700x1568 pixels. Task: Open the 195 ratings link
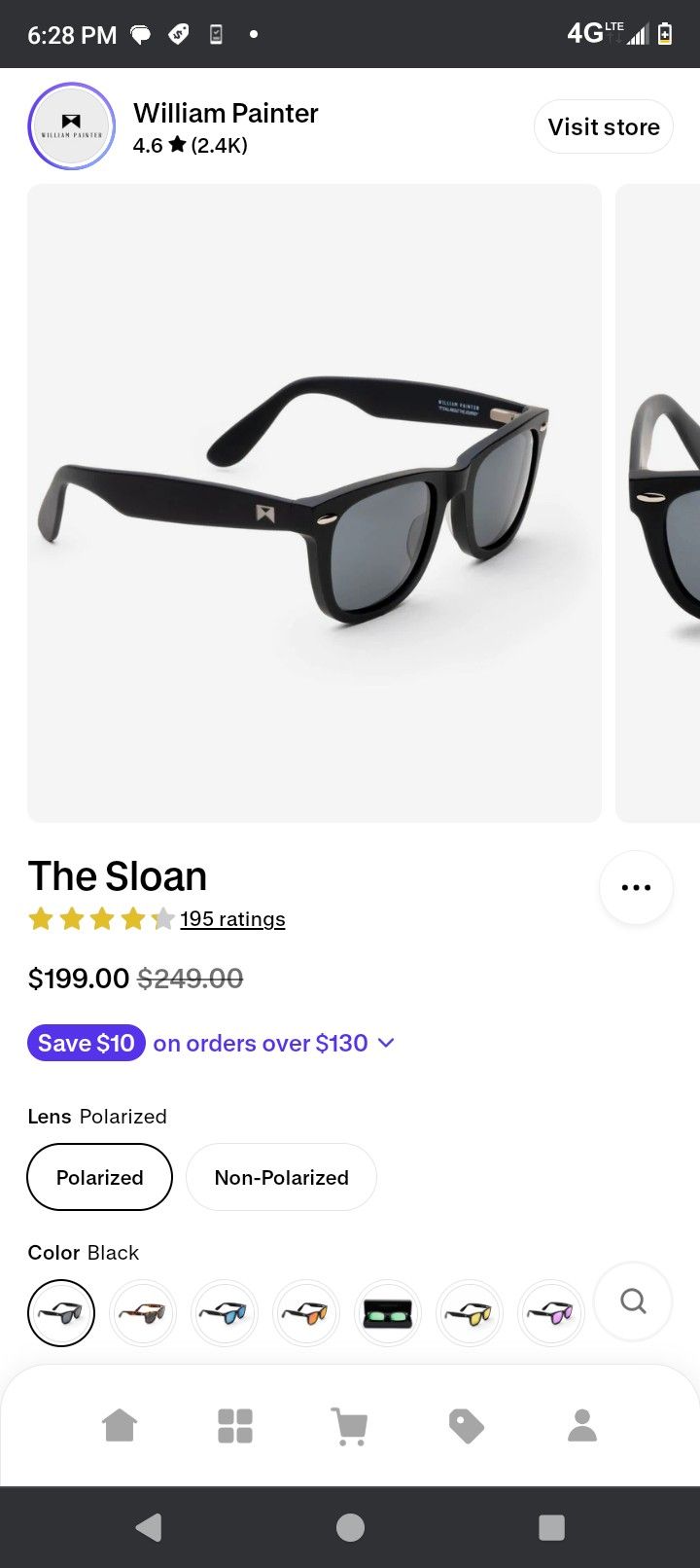click(232, 919)
